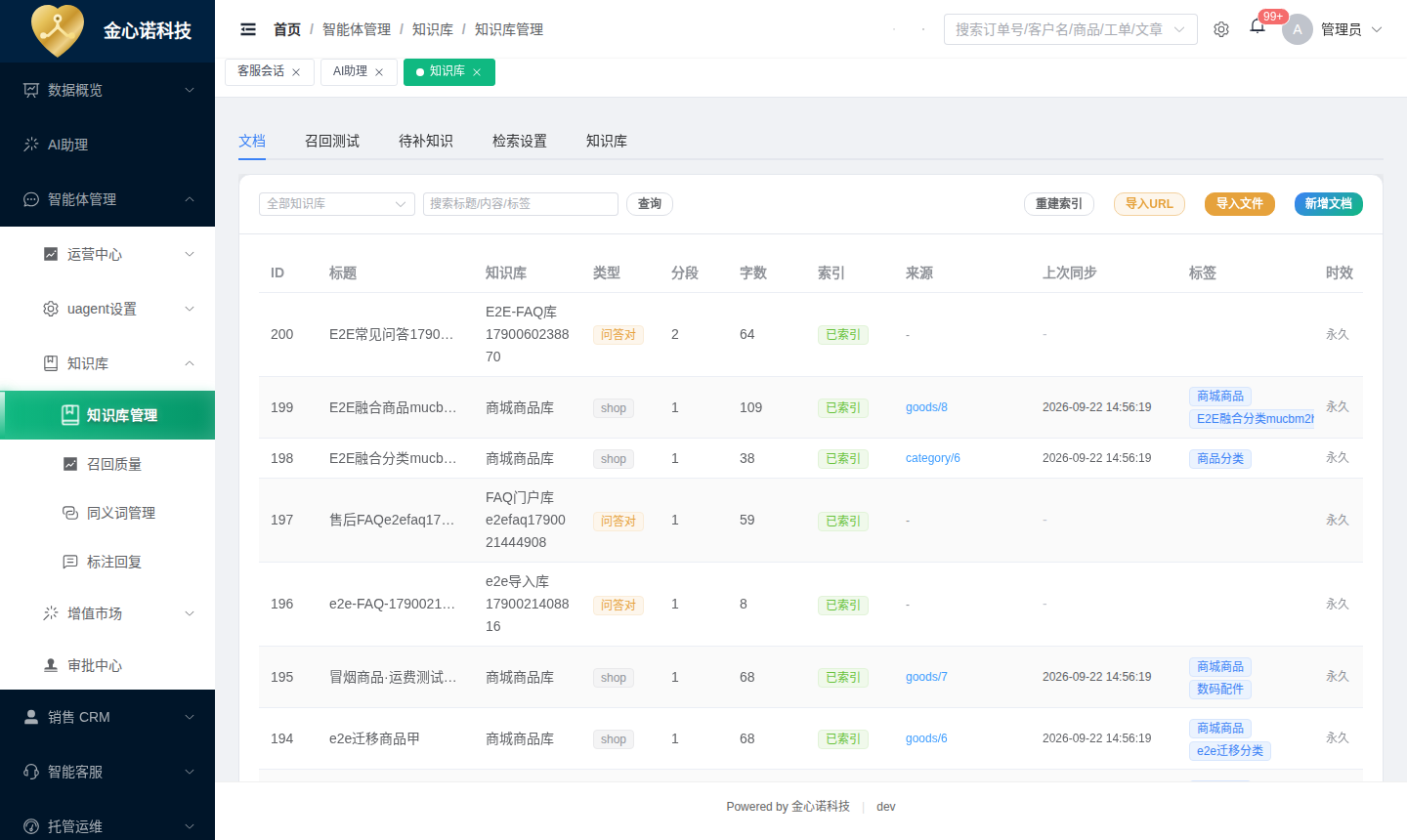Image resolution: width=1407 pixels, height=840 pixels.
Task: Close the 知识库 page tab
Action: [477, 72]
